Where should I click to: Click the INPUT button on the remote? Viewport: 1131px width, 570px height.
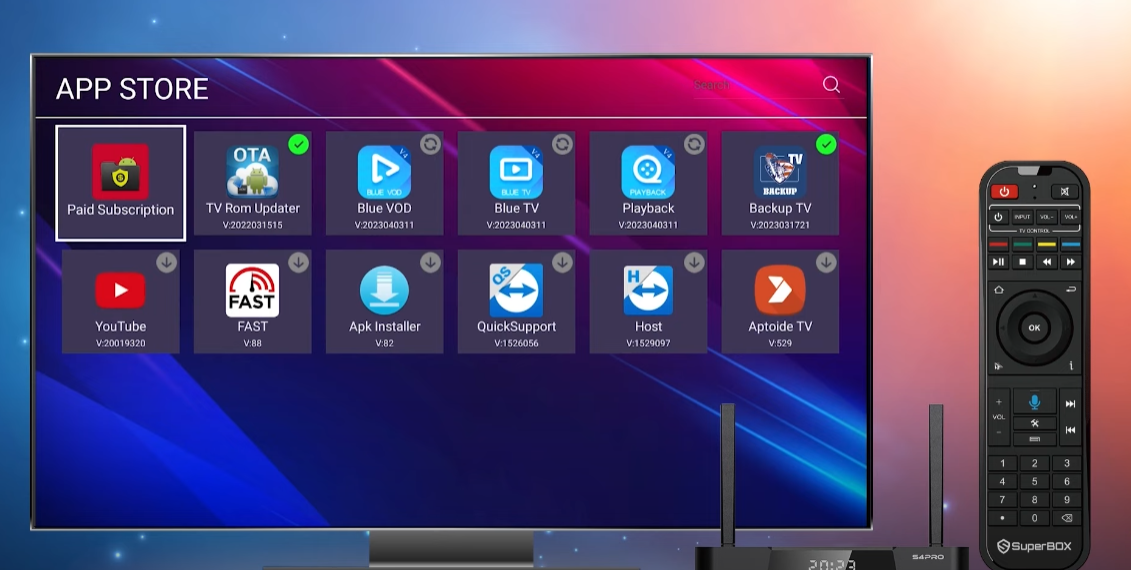tap(1022, 216)
